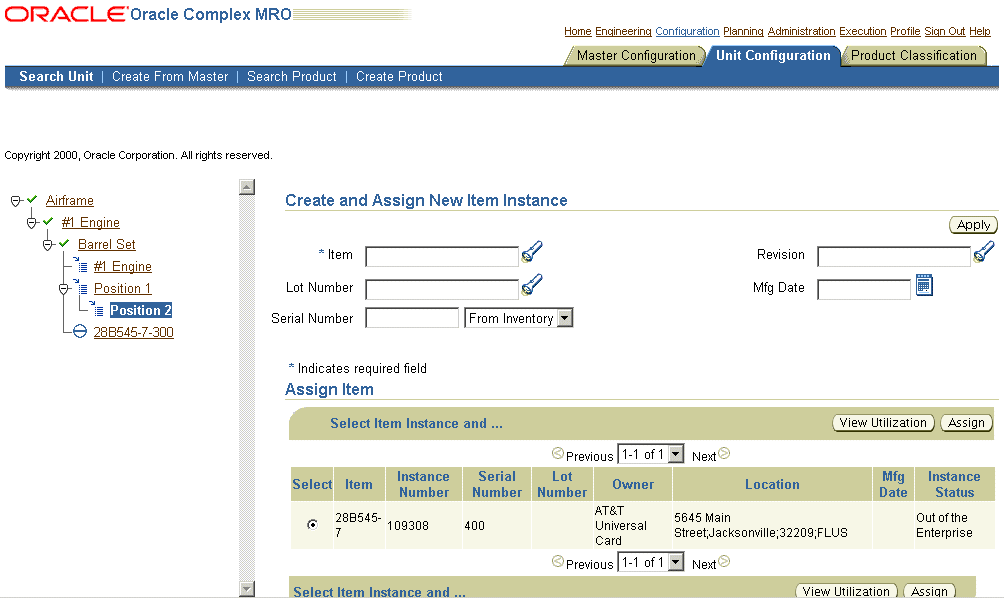Open the Search Unit submenu item
This screenshot has height=599, width=1004.
pyautogui.click(x=56, y=76)
